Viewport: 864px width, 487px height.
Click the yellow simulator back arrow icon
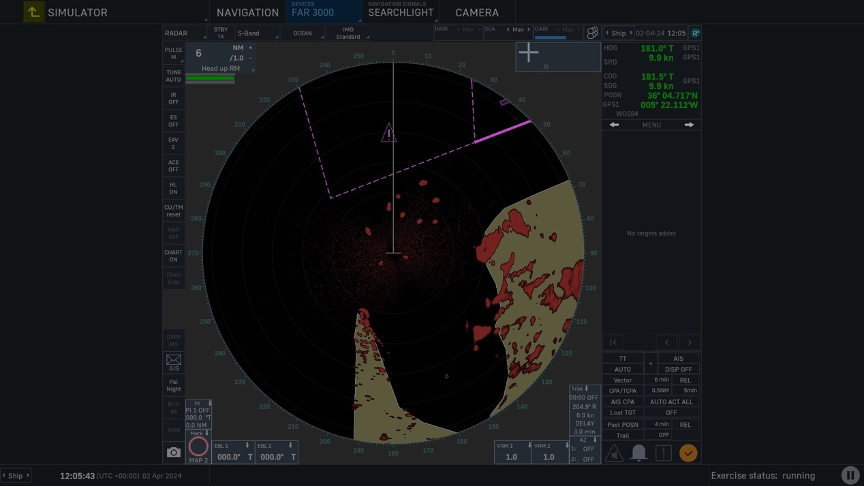pyautogui.click(x=33, y=12)
